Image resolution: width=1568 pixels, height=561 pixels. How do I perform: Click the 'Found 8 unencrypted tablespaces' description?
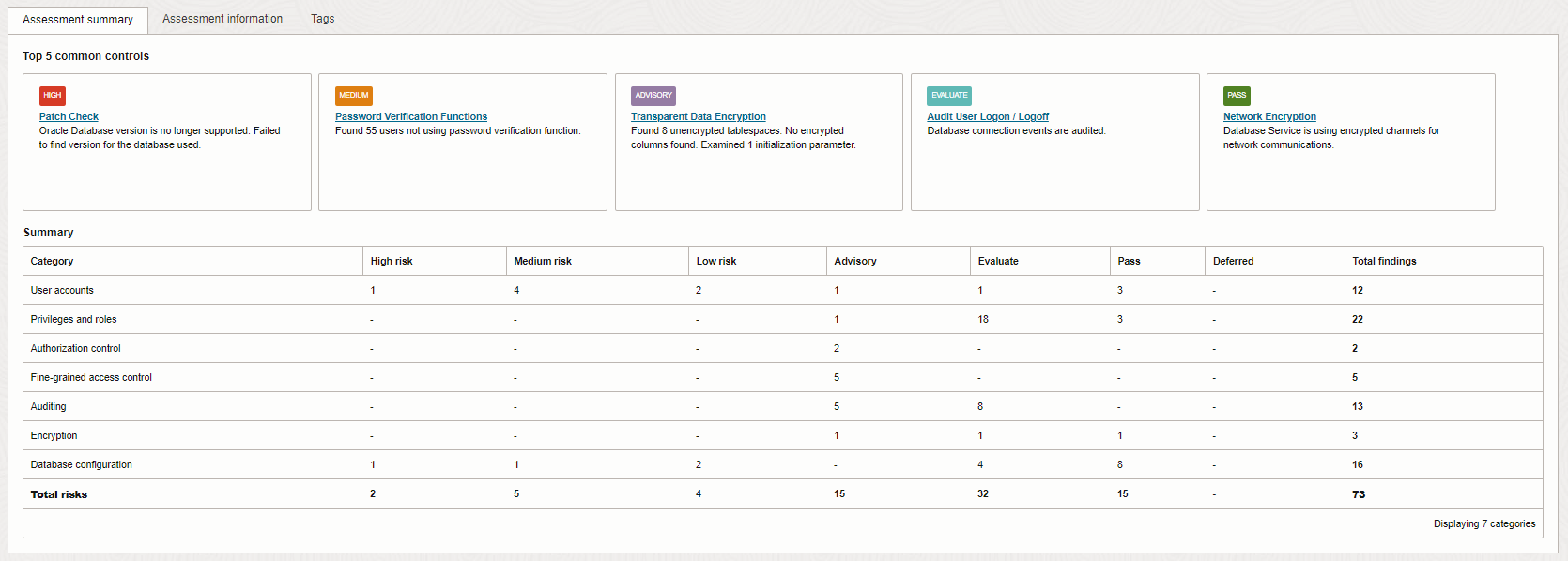click(744, 138)
